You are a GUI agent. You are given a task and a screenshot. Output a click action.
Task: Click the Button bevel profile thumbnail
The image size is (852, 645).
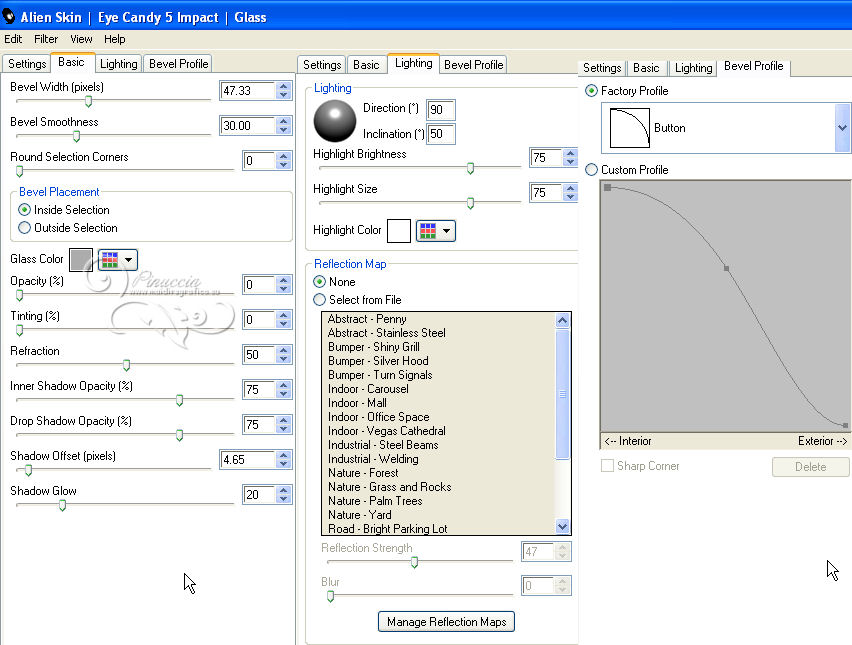[630, 128]
